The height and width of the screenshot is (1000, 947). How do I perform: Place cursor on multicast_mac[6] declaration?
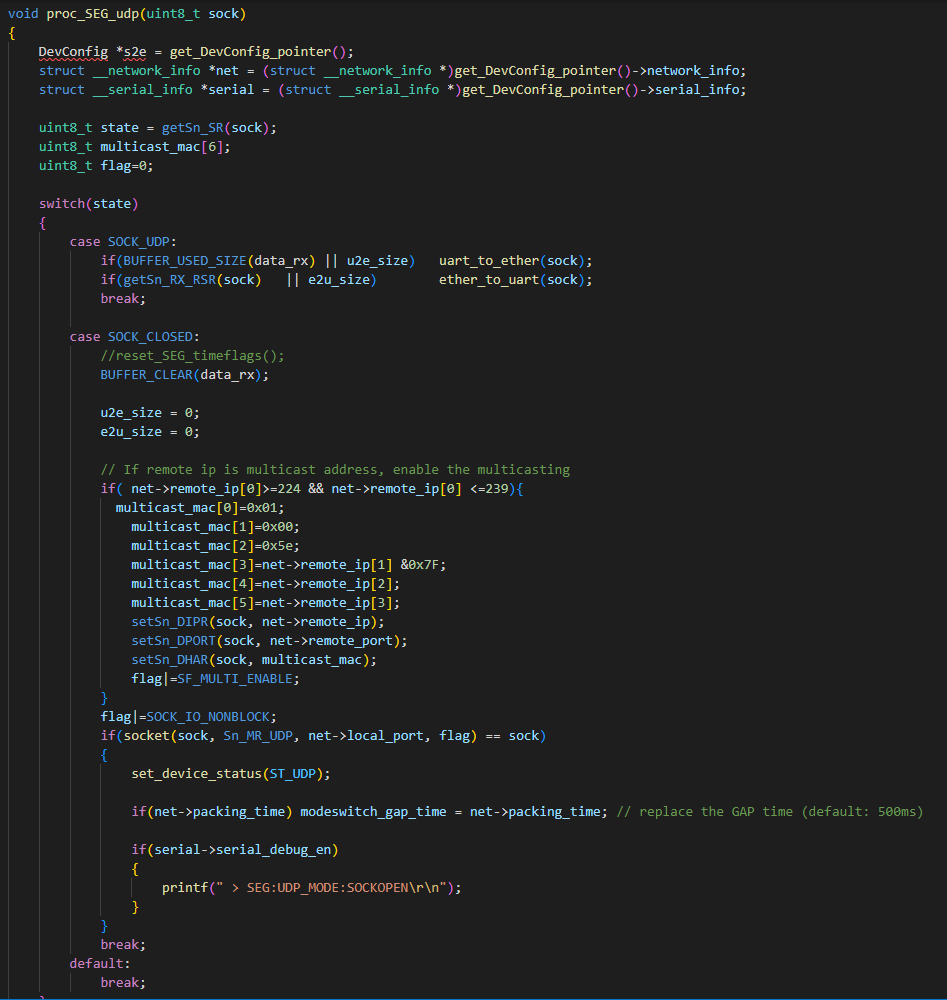click(165, 147)
